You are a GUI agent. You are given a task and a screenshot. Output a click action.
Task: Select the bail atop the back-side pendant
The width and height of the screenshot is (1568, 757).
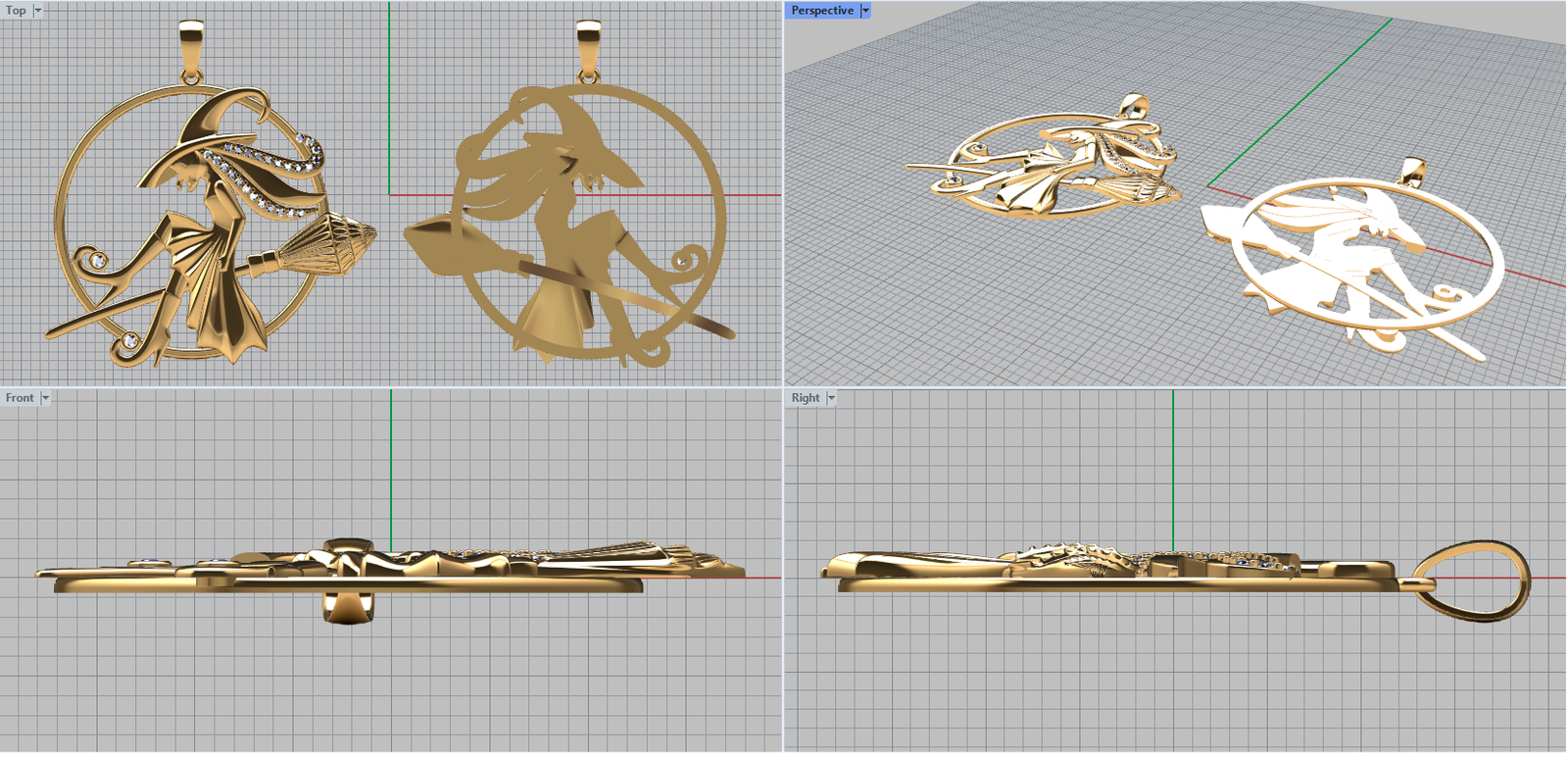pos(588,47)
